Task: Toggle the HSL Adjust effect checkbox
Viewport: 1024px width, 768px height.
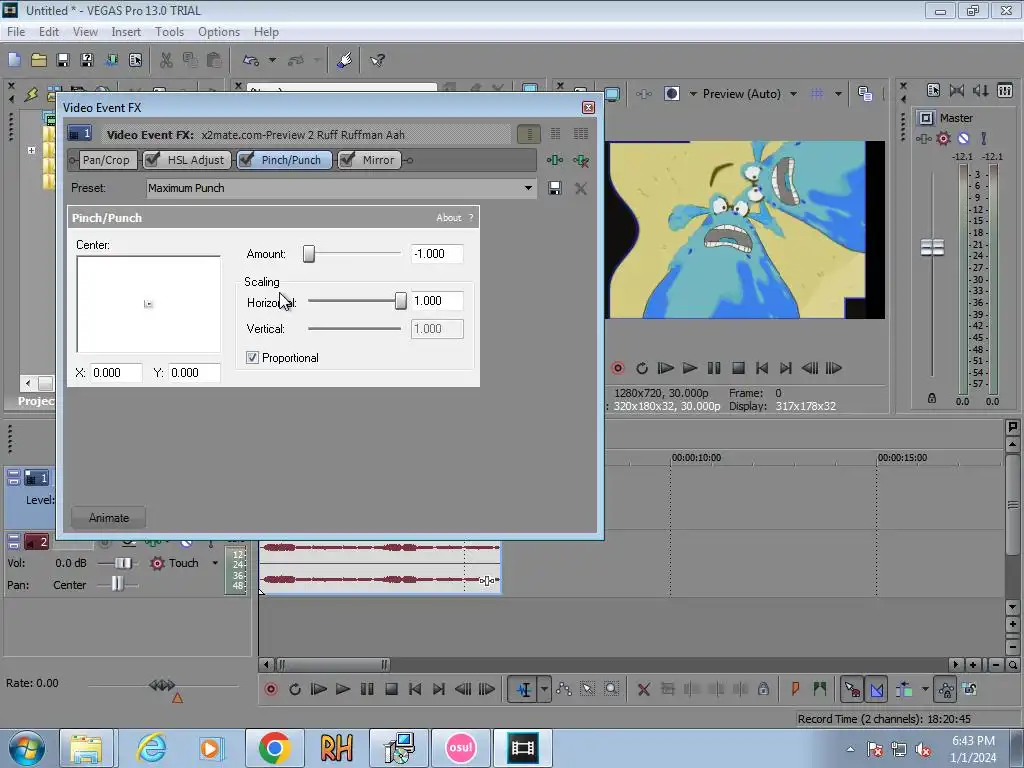Action: click(x=152, y=160)
